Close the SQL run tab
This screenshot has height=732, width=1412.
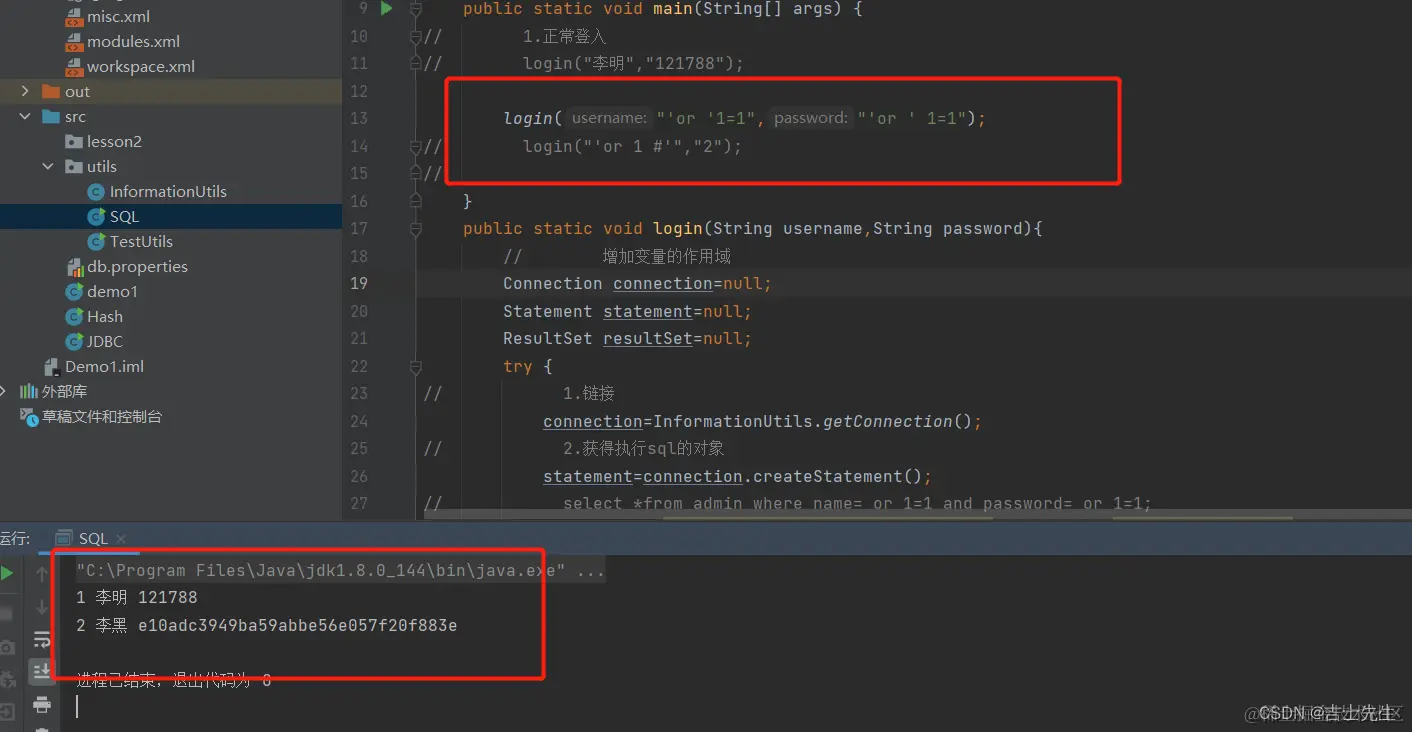[121, 538]
